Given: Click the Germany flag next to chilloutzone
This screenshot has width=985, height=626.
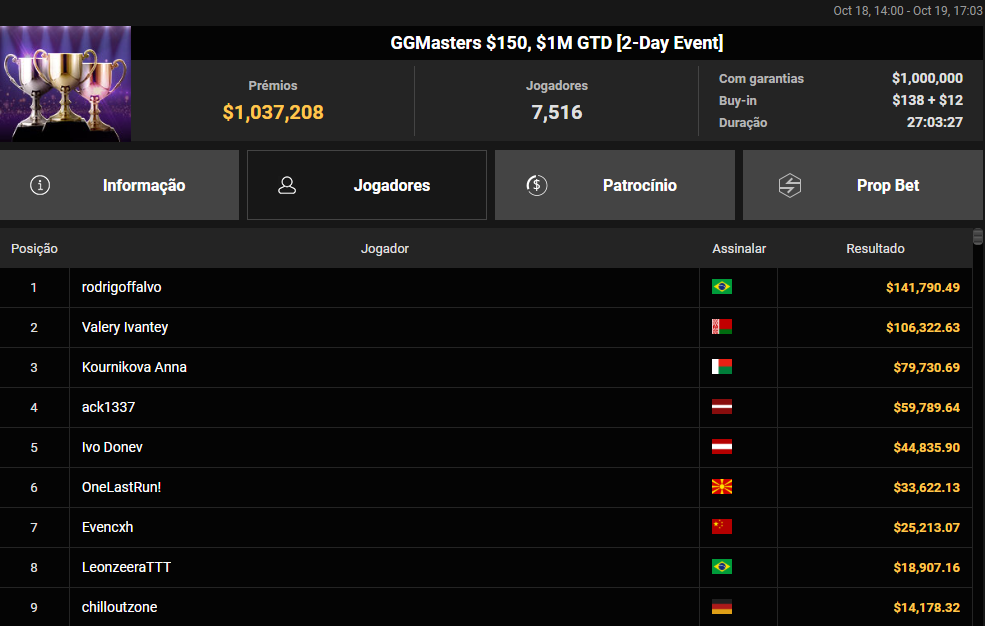Looking at the screenshot, I should coord(722,607).
